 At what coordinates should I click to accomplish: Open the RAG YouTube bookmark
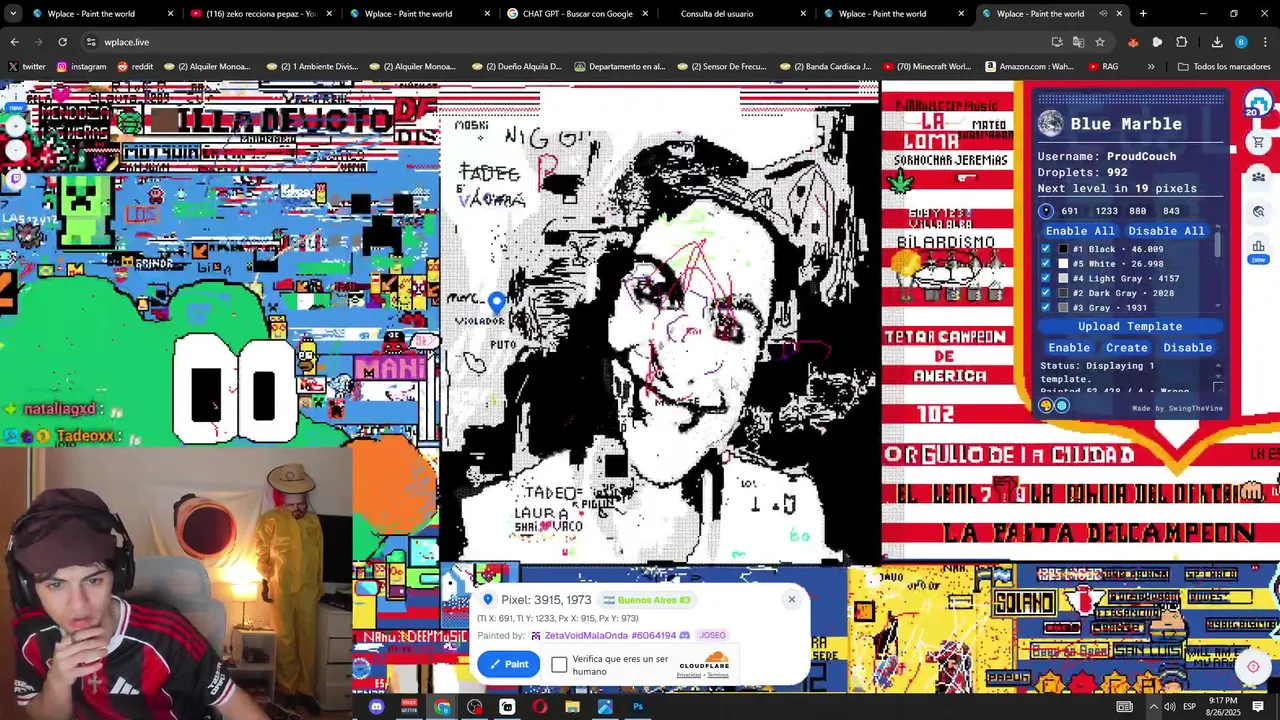coord(1101,67)
